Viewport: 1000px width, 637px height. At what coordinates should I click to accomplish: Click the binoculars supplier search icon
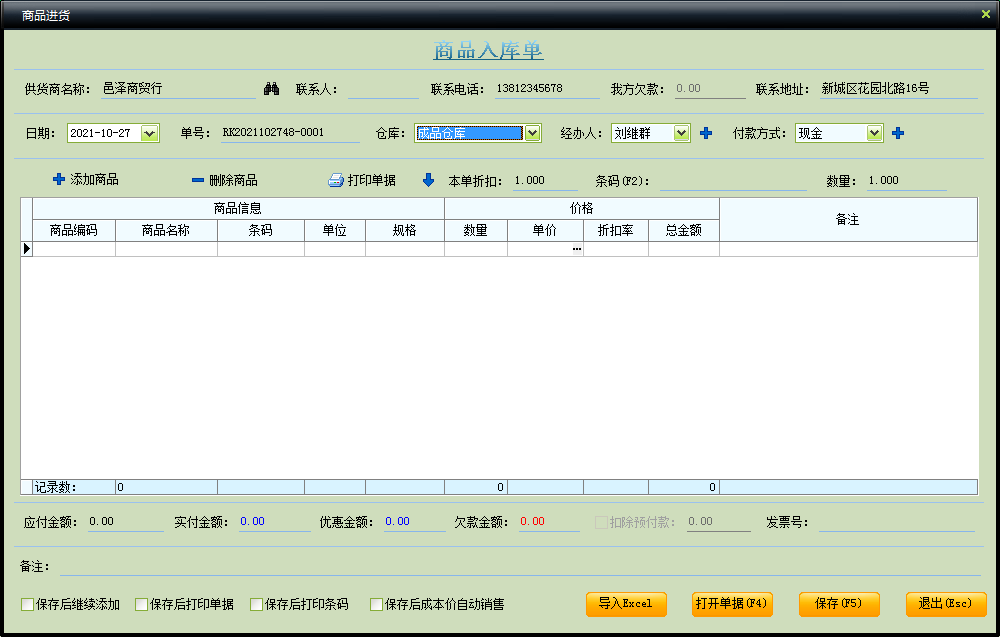tap(271, 89)
